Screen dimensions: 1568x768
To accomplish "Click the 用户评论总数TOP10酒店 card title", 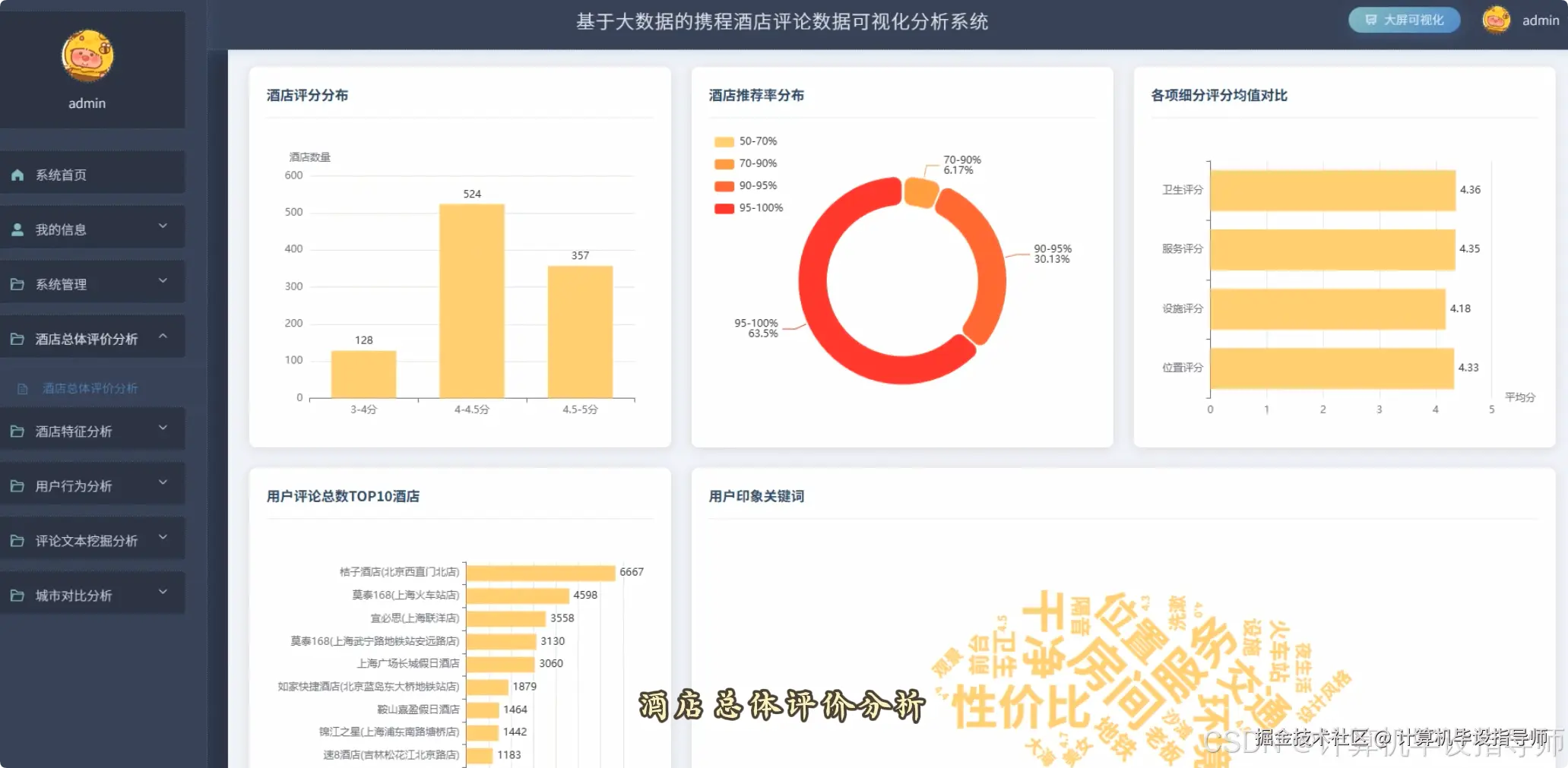I will tap(343, 496).
